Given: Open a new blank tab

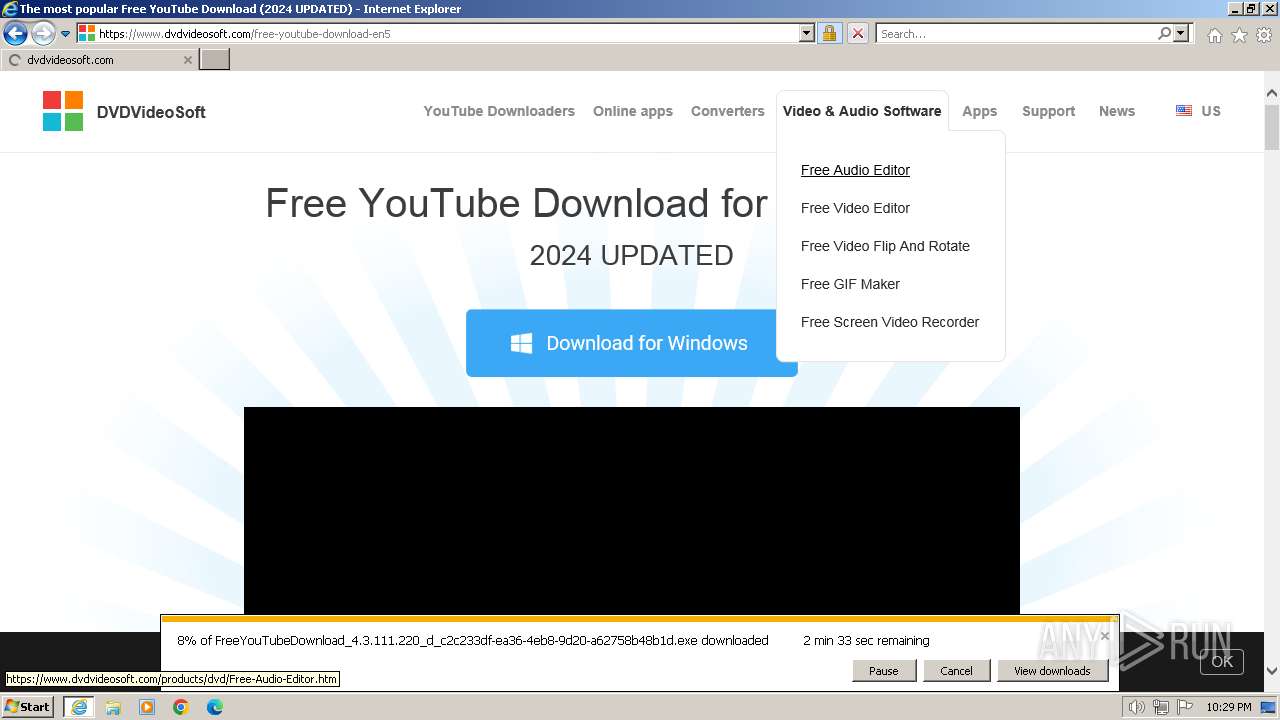Looking at the screenshot, I should coord(215,59).
